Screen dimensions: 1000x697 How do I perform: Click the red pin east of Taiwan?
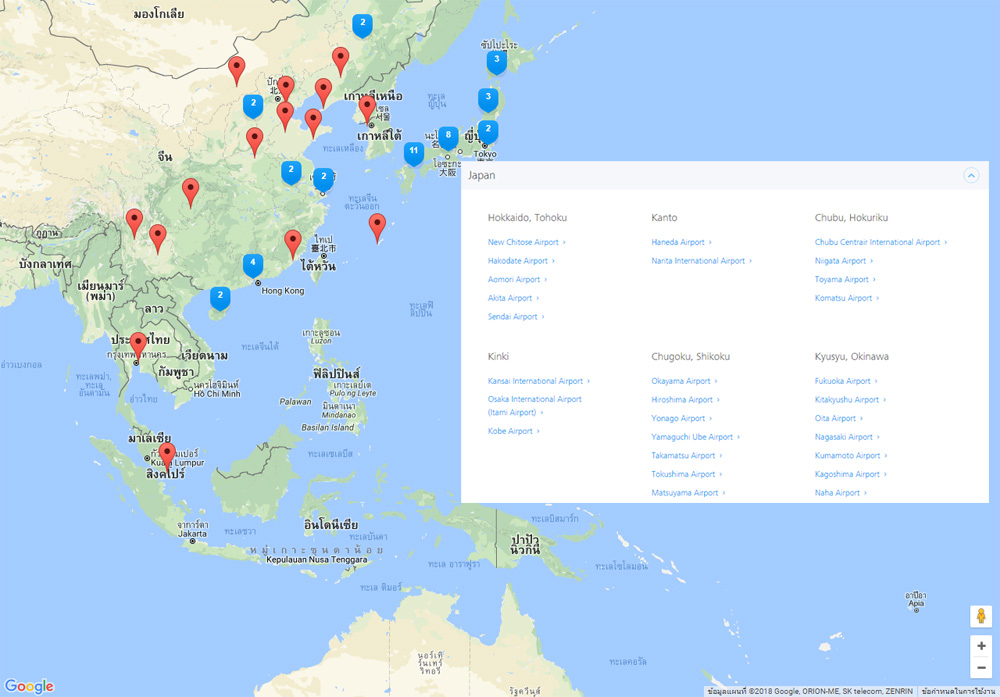(x=377, y=226)
